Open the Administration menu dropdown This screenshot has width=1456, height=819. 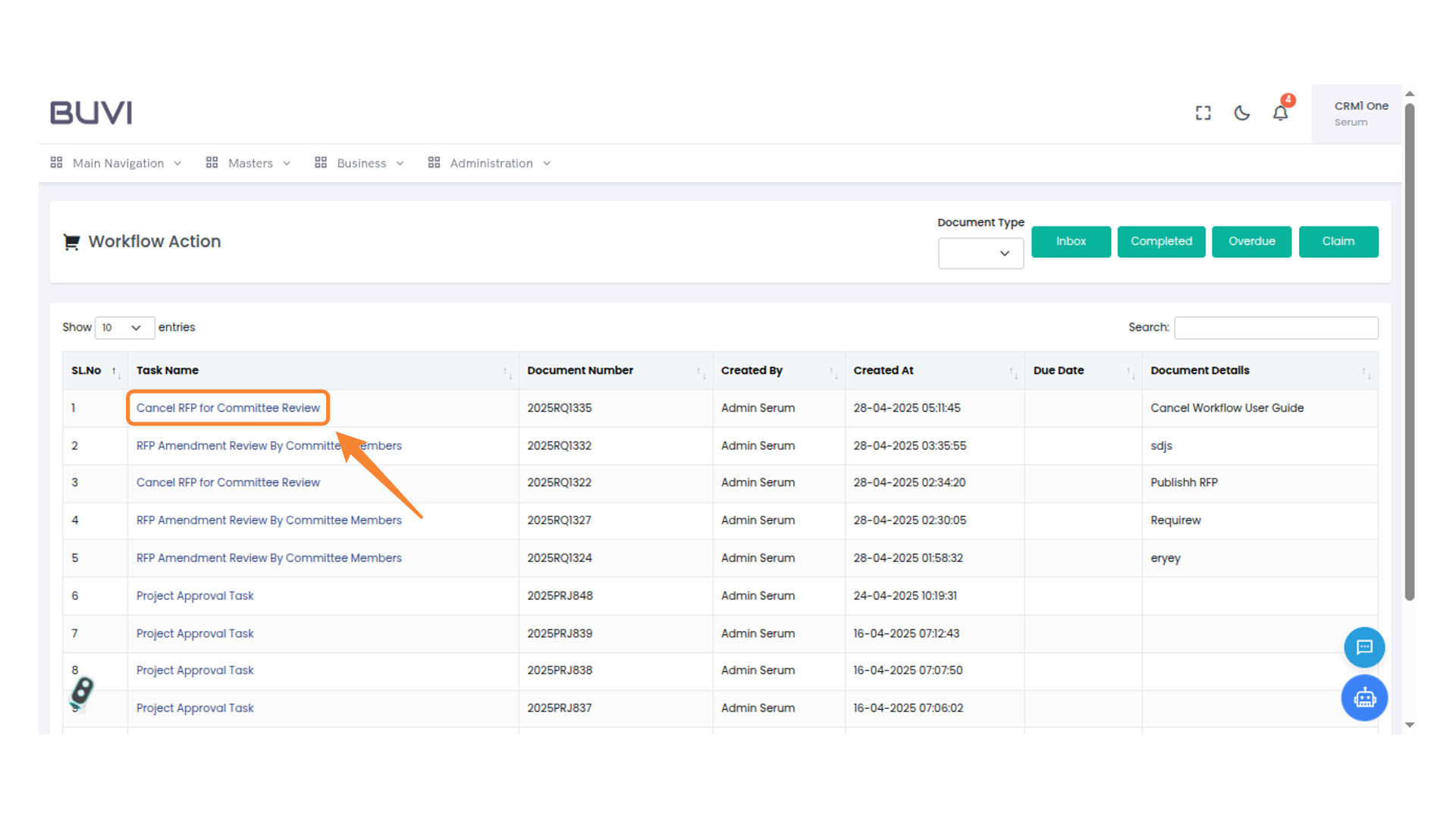coord(490,163)
